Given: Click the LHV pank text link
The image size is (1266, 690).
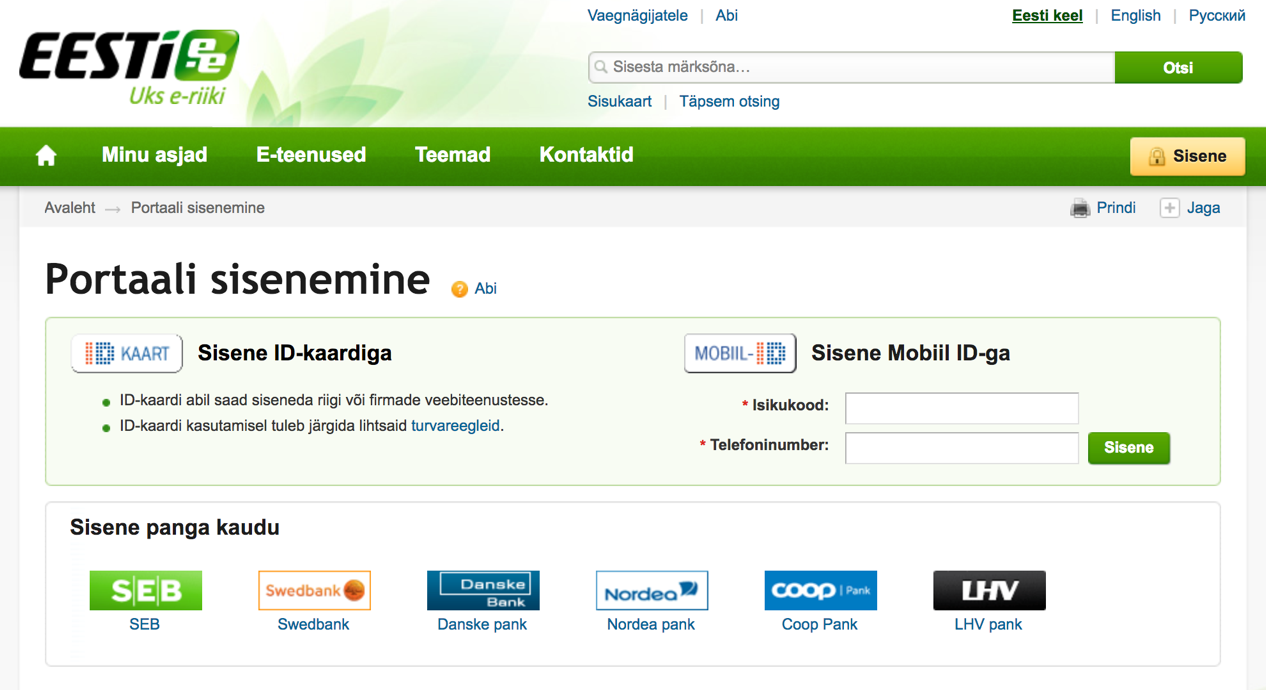Looking at the screenshot, I should (x=988, y=625).
